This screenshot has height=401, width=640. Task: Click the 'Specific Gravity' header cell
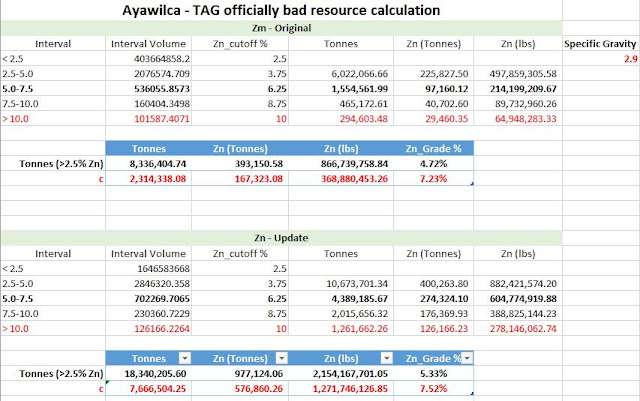600,44
